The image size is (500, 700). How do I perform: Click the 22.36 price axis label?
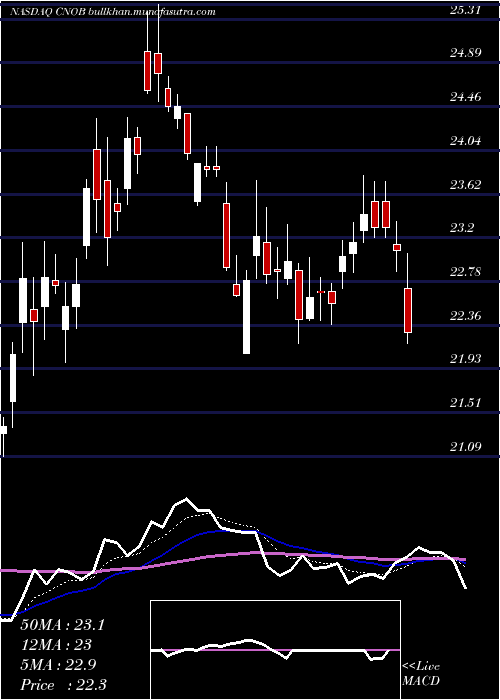pyautogui.click(x=466, y=316)
